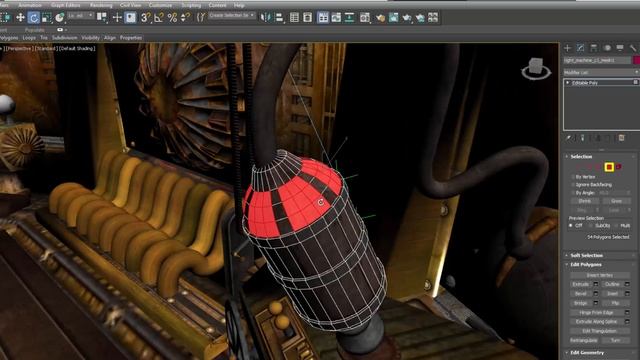
Task: Open Extrude settings box
Action: coord(596,284)
